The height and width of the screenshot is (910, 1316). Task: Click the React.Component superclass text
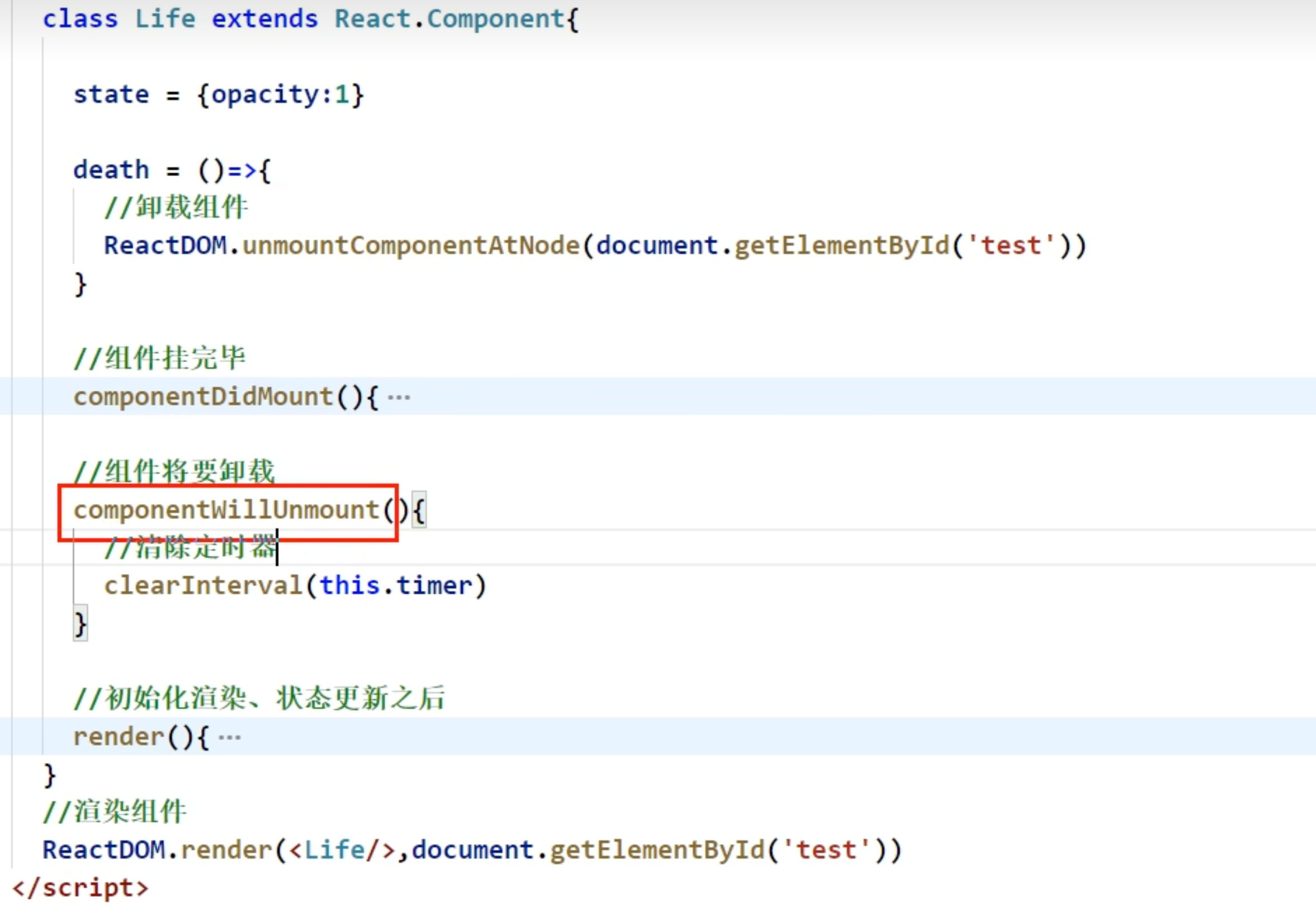[x=449, y=19]
